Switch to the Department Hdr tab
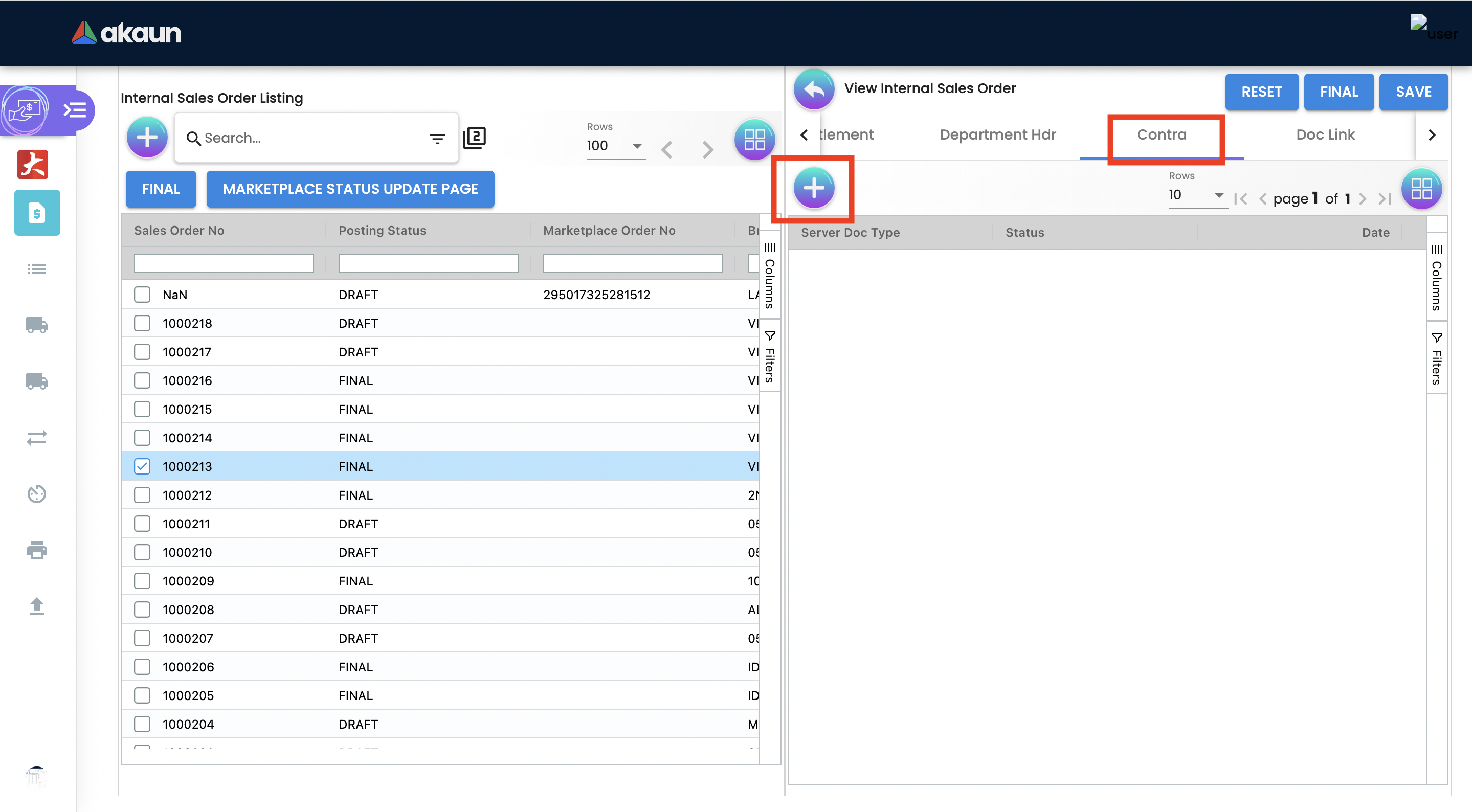1472x812 pixels. (998, 135)
